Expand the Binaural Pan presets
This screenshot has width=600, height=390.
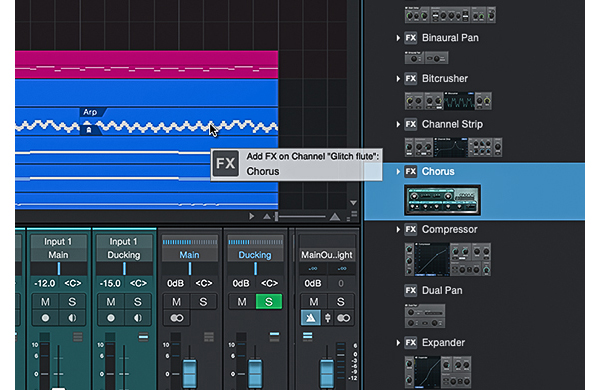pos(398,38)
